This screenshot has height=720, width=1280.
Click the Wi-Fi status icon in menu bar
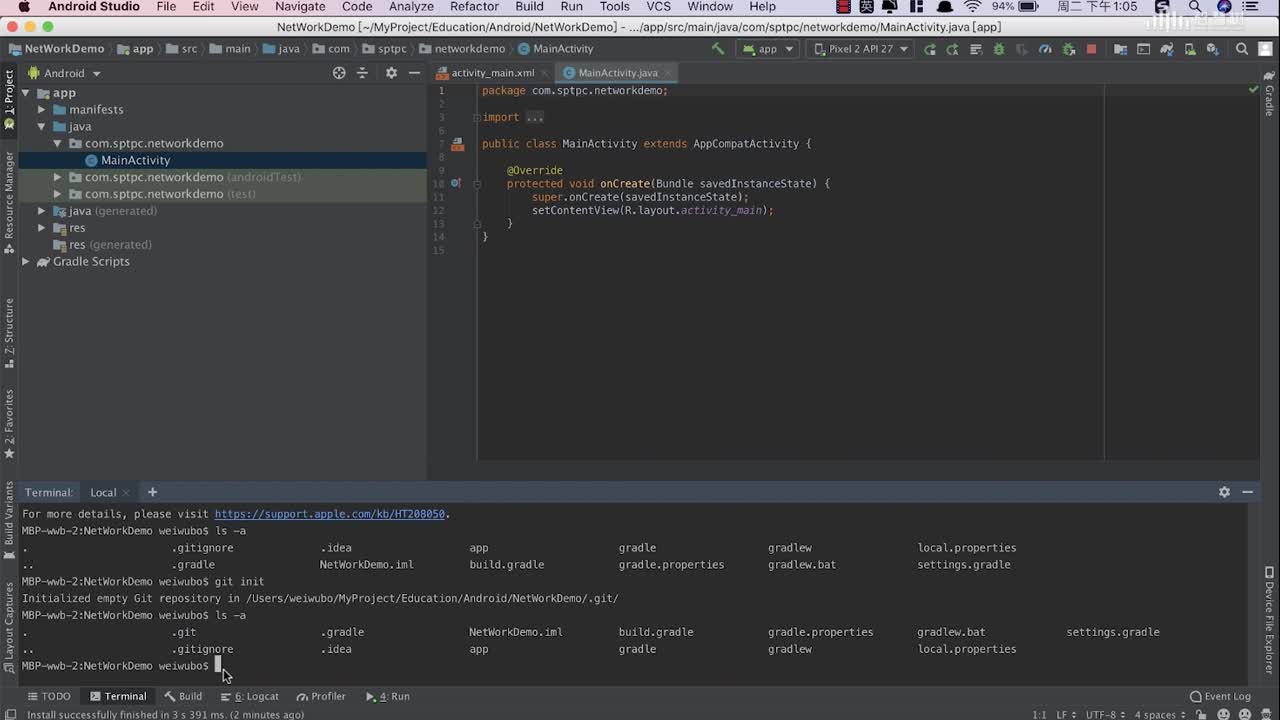pos(972,7)
